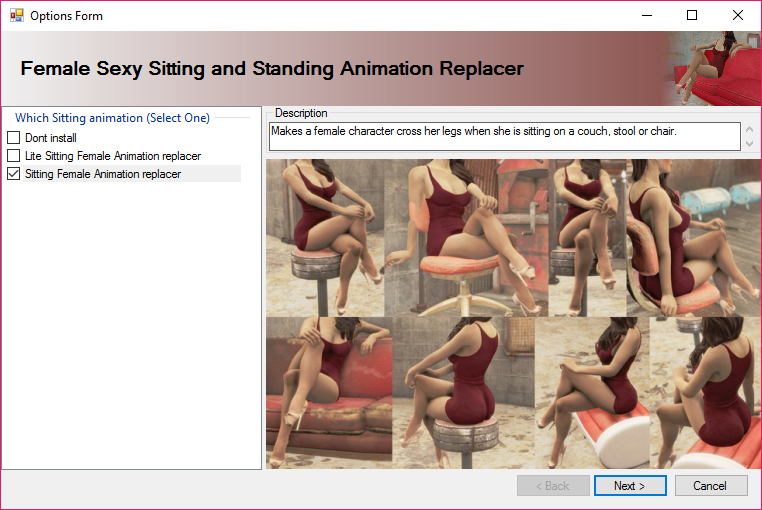Click the header thumbnail image at top right

pyautogui.click(x=715, y=68)
